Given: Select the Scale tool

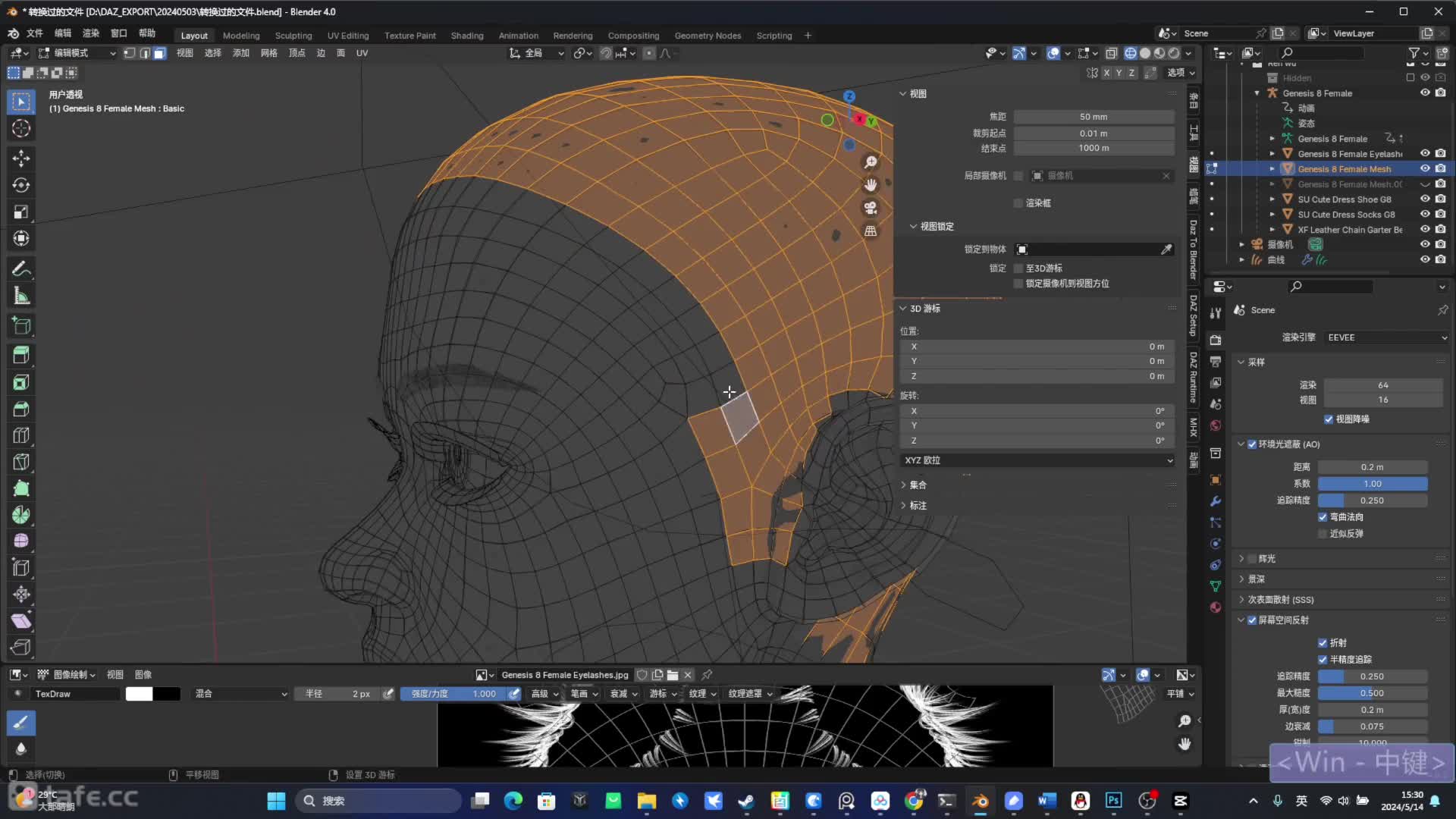Looking at the screenshot, I should [21, 212].
